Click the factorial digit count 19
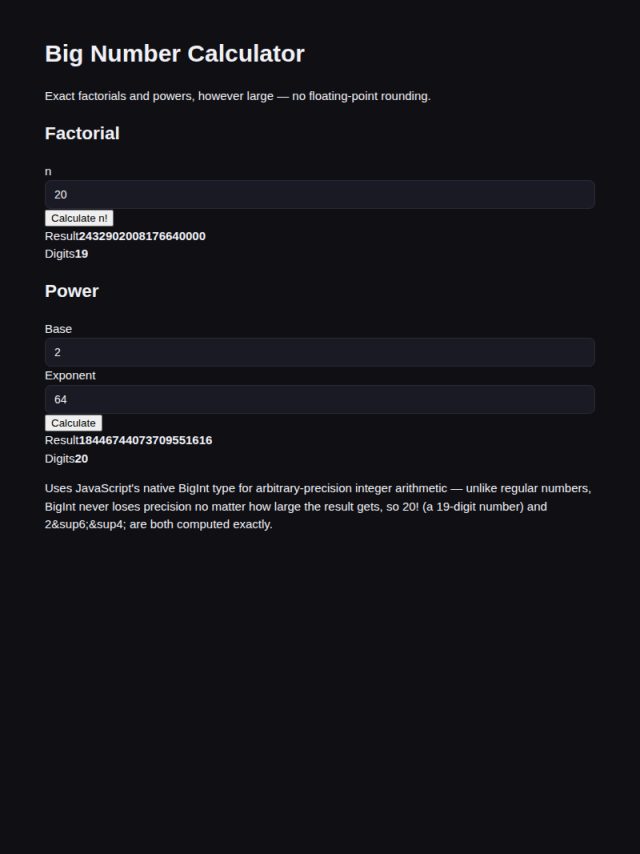This screenshot has width=640, height=854. (81, 254)
